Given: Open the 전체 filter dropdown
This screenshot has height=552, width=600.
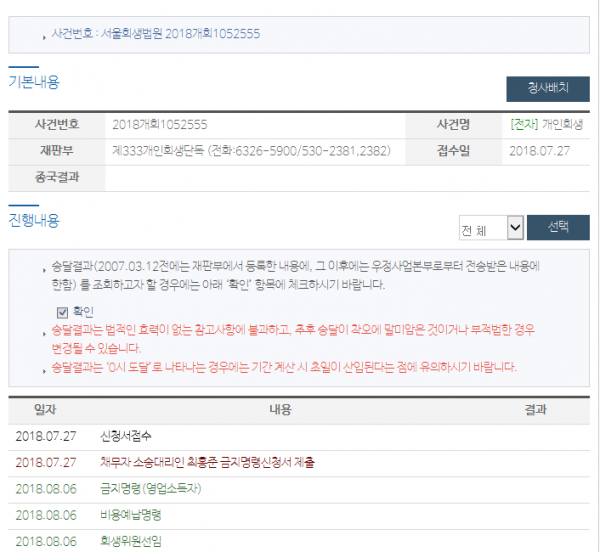Looking at the screenshot, I should 491,229.
